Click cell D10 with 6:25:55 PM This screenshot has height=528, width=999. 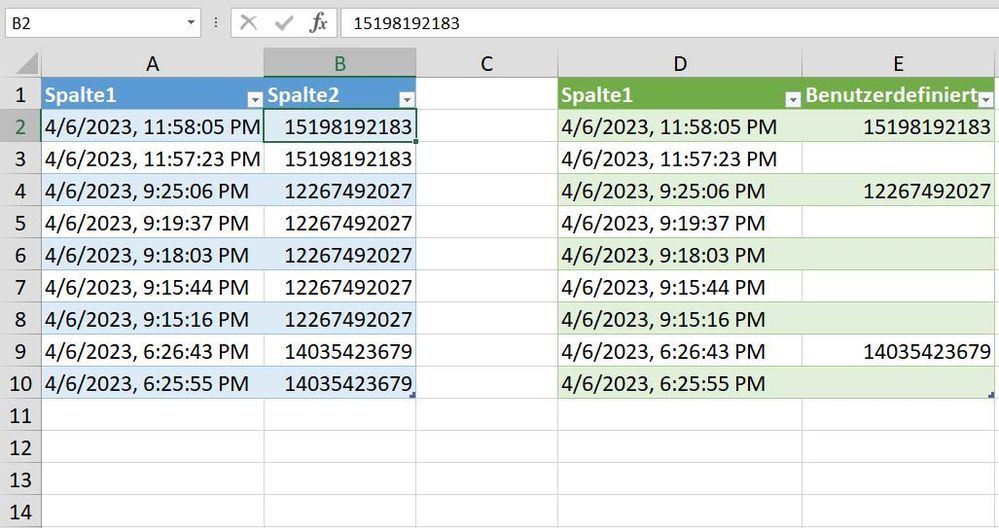pyautogui.click(x=680, y=383)
